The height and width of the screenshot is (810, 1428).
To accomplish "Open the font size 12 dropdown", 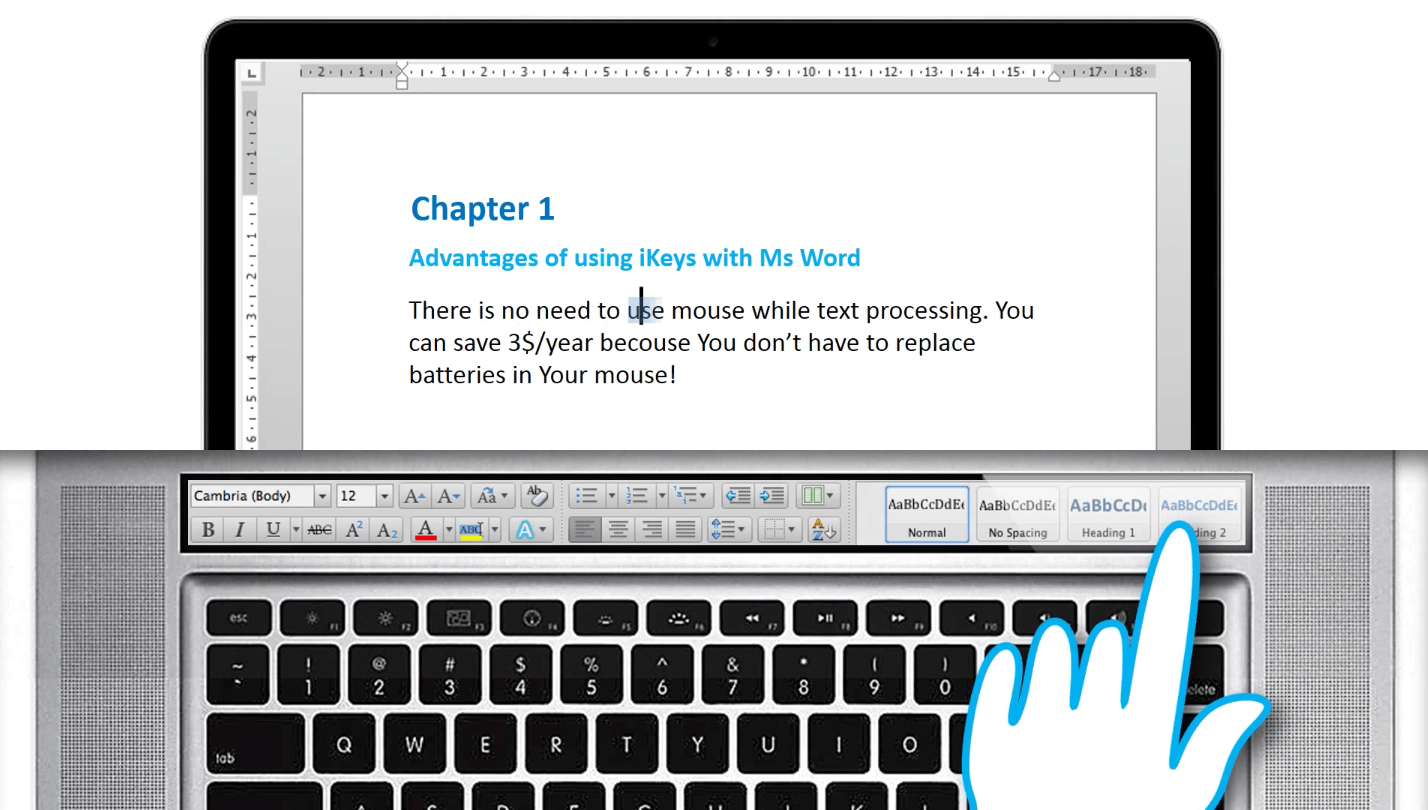I will click(x=384, y=496).
